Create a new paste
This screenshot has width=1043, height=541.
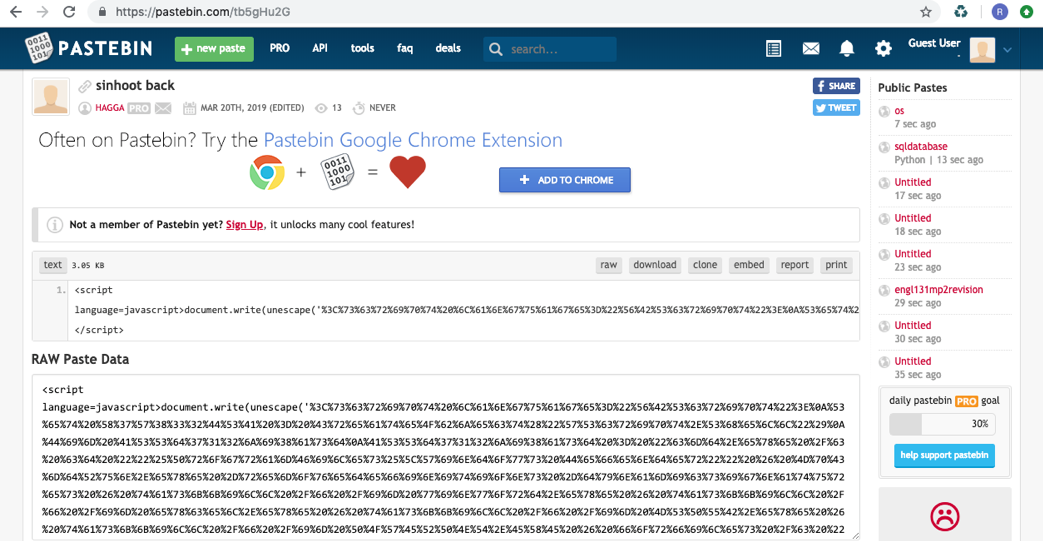214,49
